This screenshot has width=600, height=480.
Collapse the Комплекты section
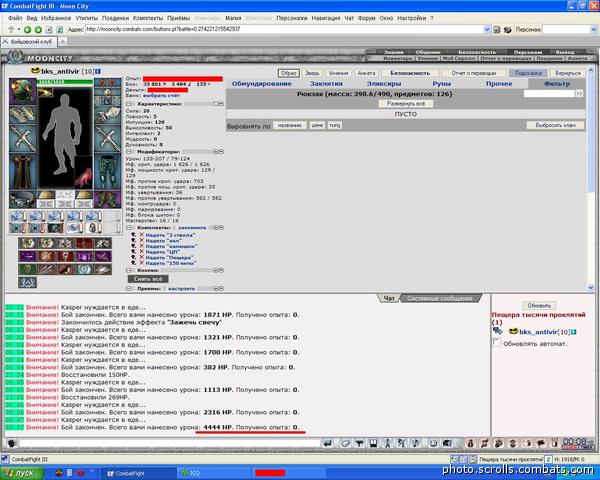click(129, 227)
